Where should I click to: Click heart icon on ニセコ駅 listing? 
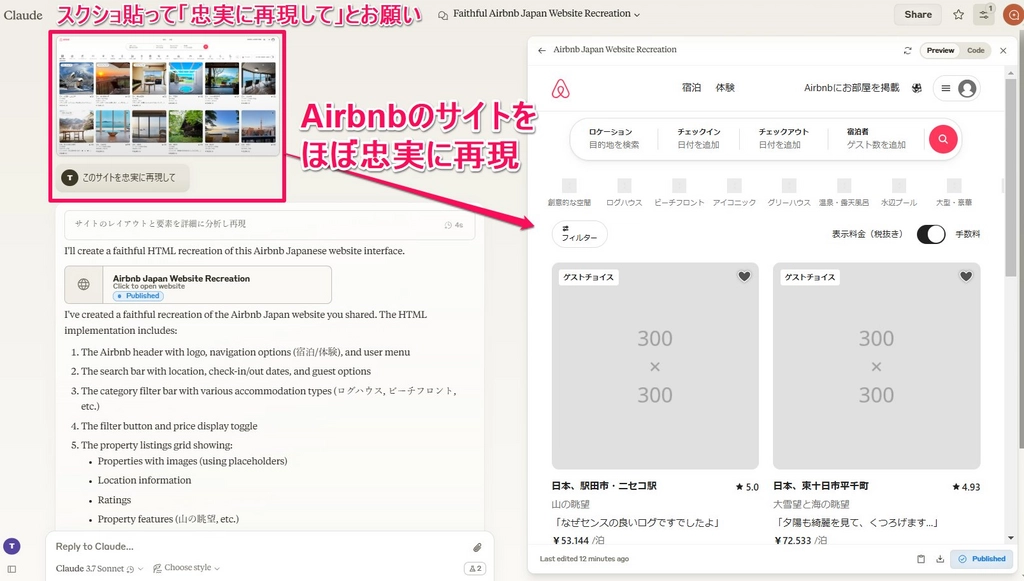[x=744, y=276]
